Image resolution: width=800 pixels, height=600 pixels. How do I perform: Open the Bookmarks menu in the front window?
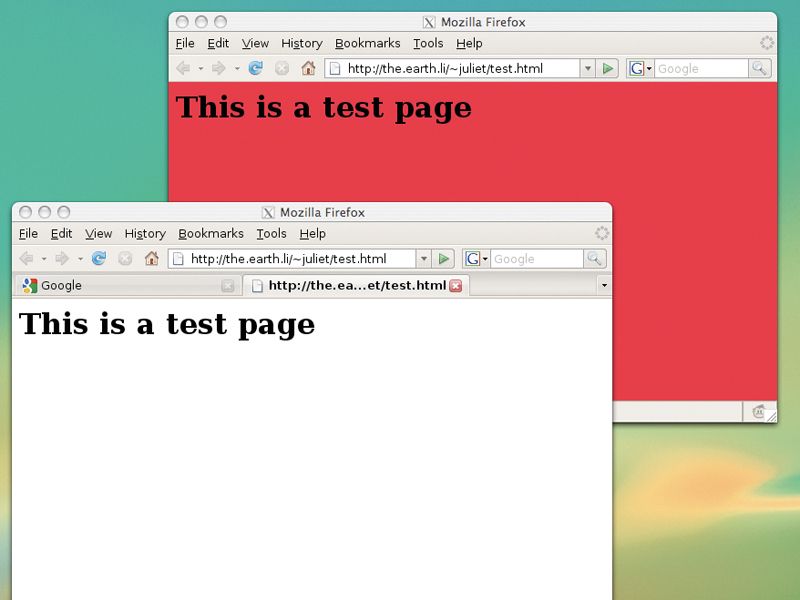[211, 233]
